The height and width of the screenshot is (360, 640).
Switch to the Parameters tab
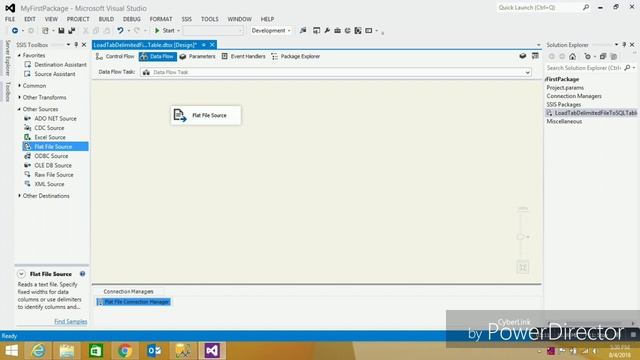(198, 56)
